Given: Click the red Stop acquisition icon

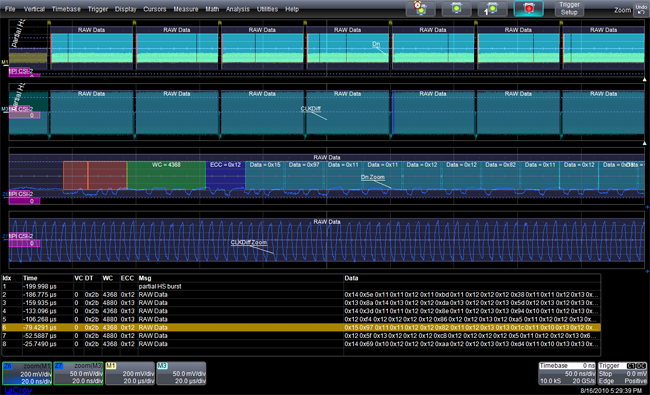Looking at the screenshot, I should pyautogui.click(x=529, y=8).
